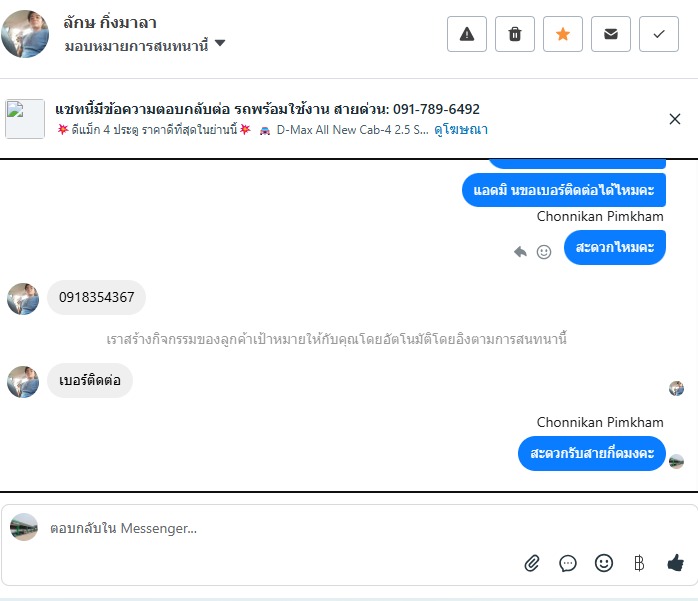Image resolution: width=698 pixels, height=601 pixels.
Task: Mark conversation unread with envelope icon
Action: (611, 34)
